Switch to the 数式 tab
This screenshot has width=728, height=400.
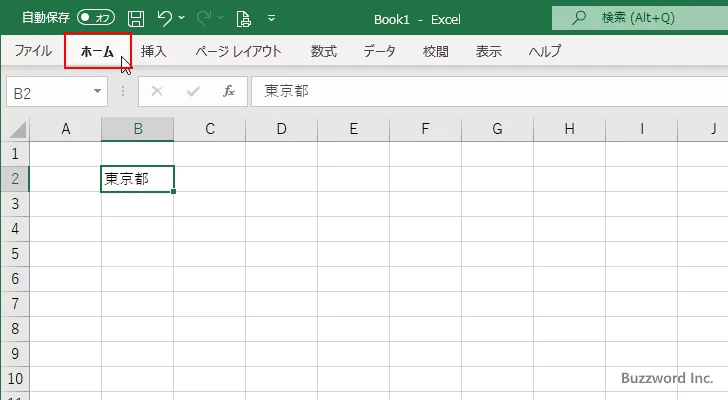(324, 51)
